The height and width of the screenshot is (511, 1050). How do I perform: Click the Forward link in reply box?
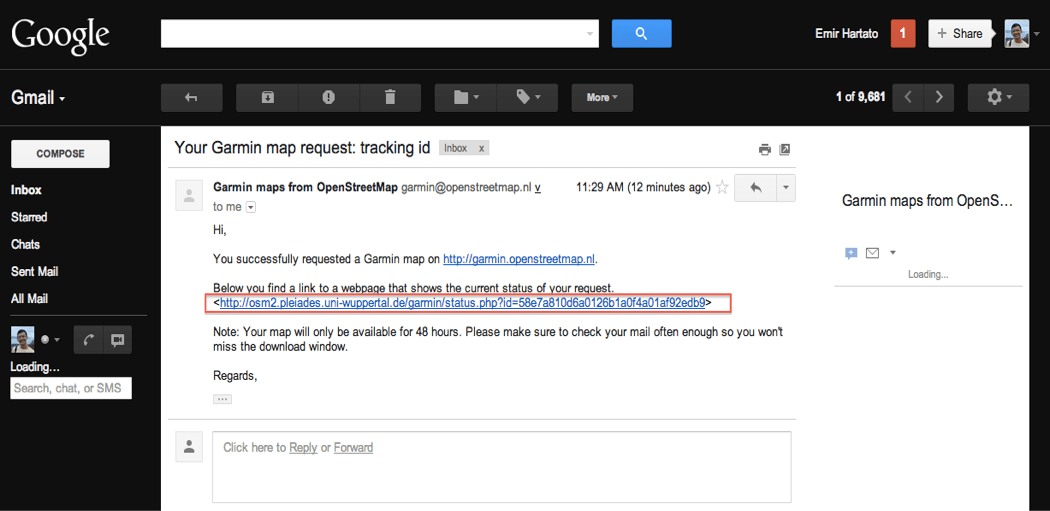[354, 447]
